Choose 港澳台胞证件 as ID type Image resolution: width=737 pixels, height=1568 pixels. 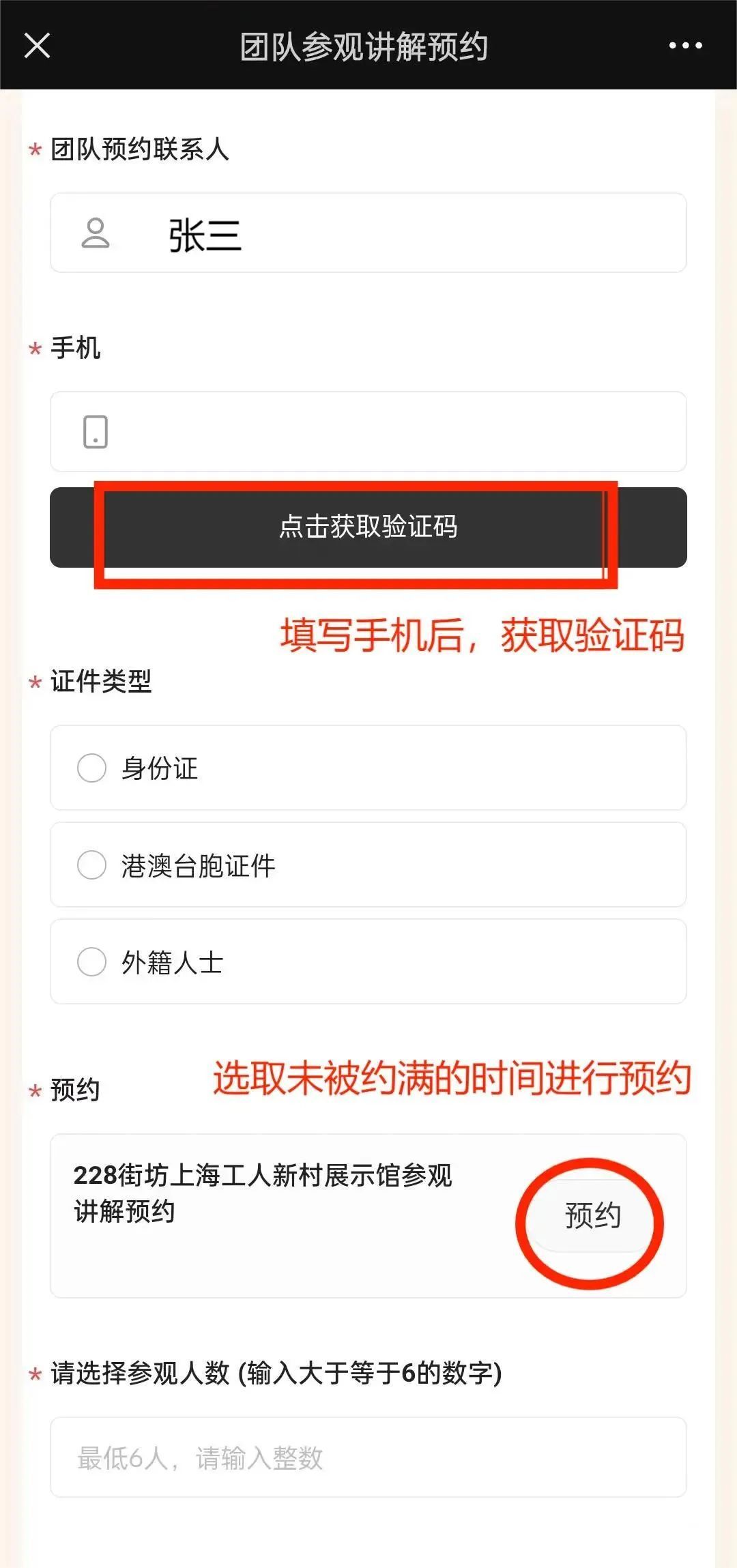(92, 865)
